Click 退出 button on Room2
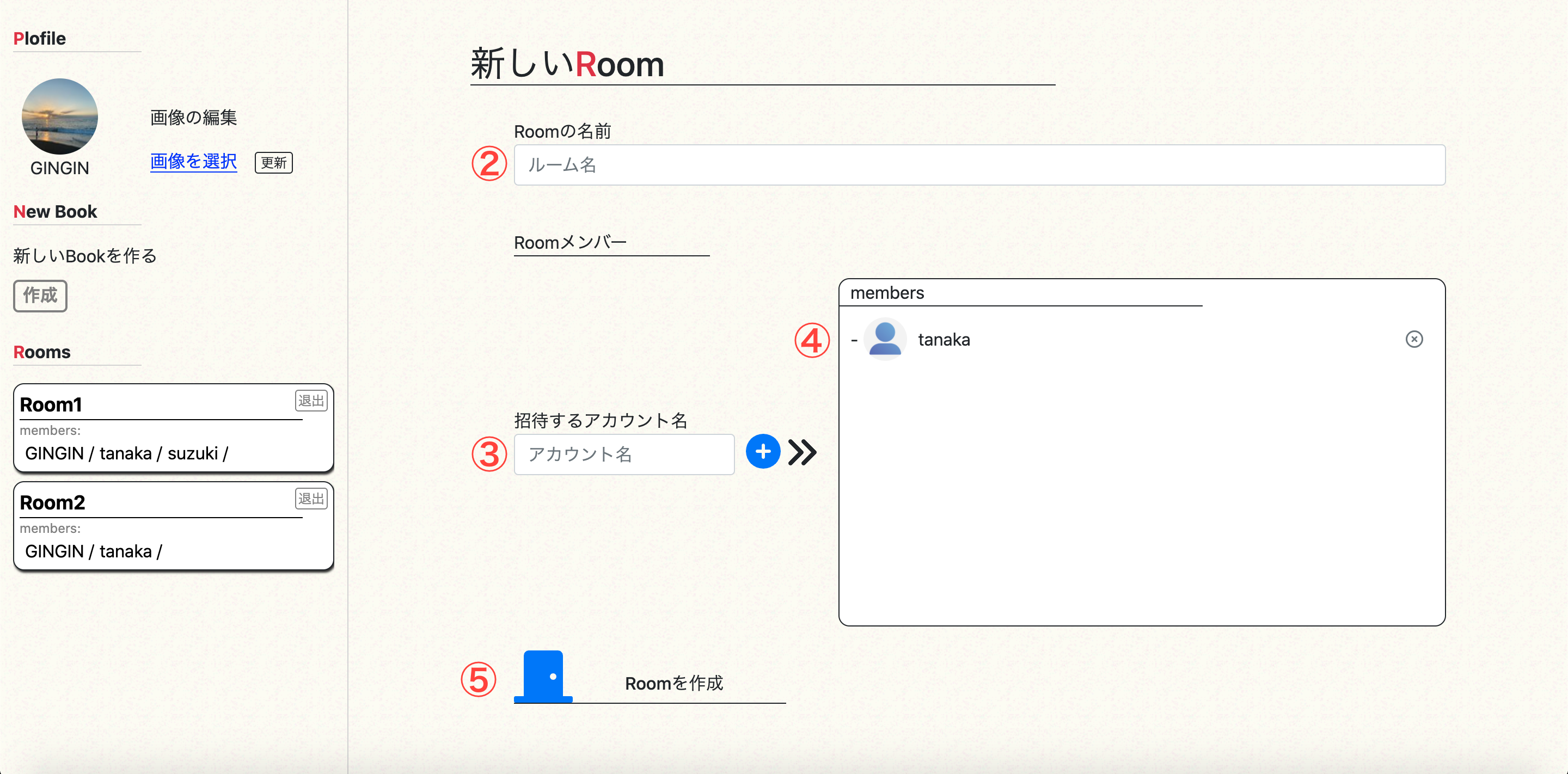 point(311,499)
